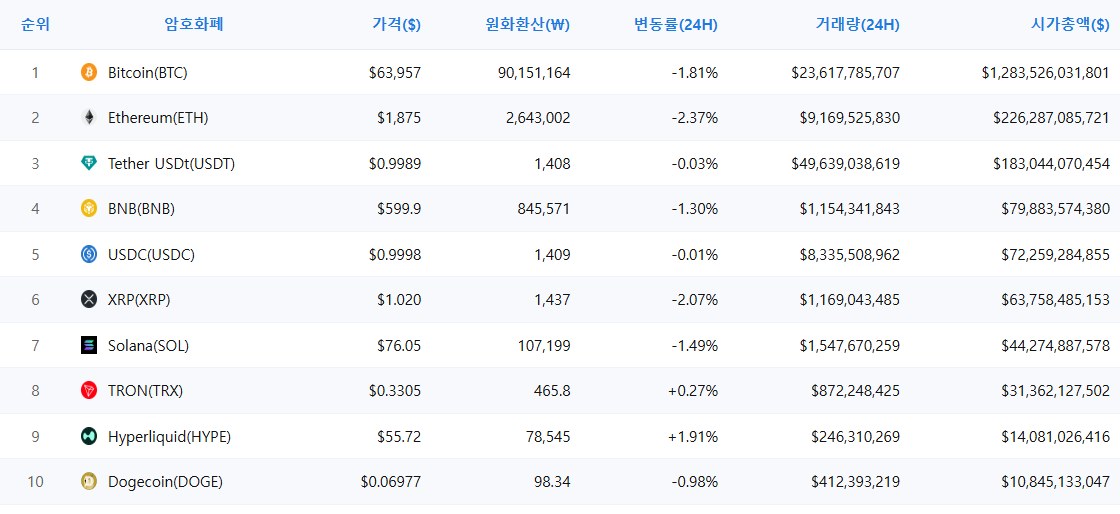This screenshot has height=514, width=1120.
Task: Click BNB won value 845,571
Action: click(545, 208)
